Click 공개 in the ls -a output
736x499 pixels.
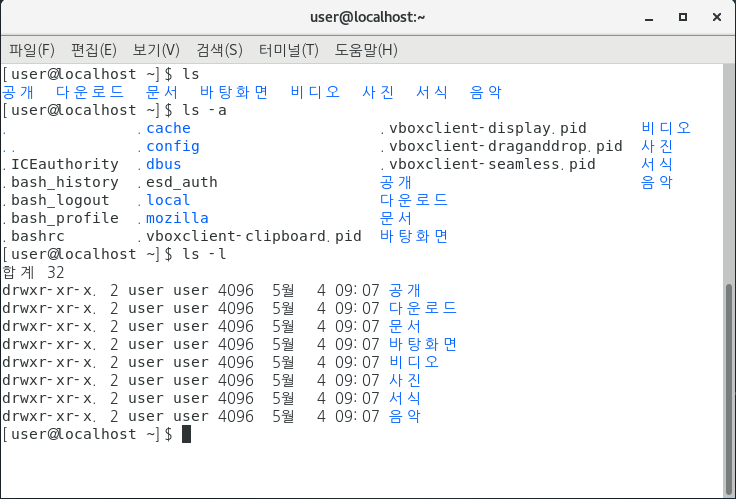(396, 182)
